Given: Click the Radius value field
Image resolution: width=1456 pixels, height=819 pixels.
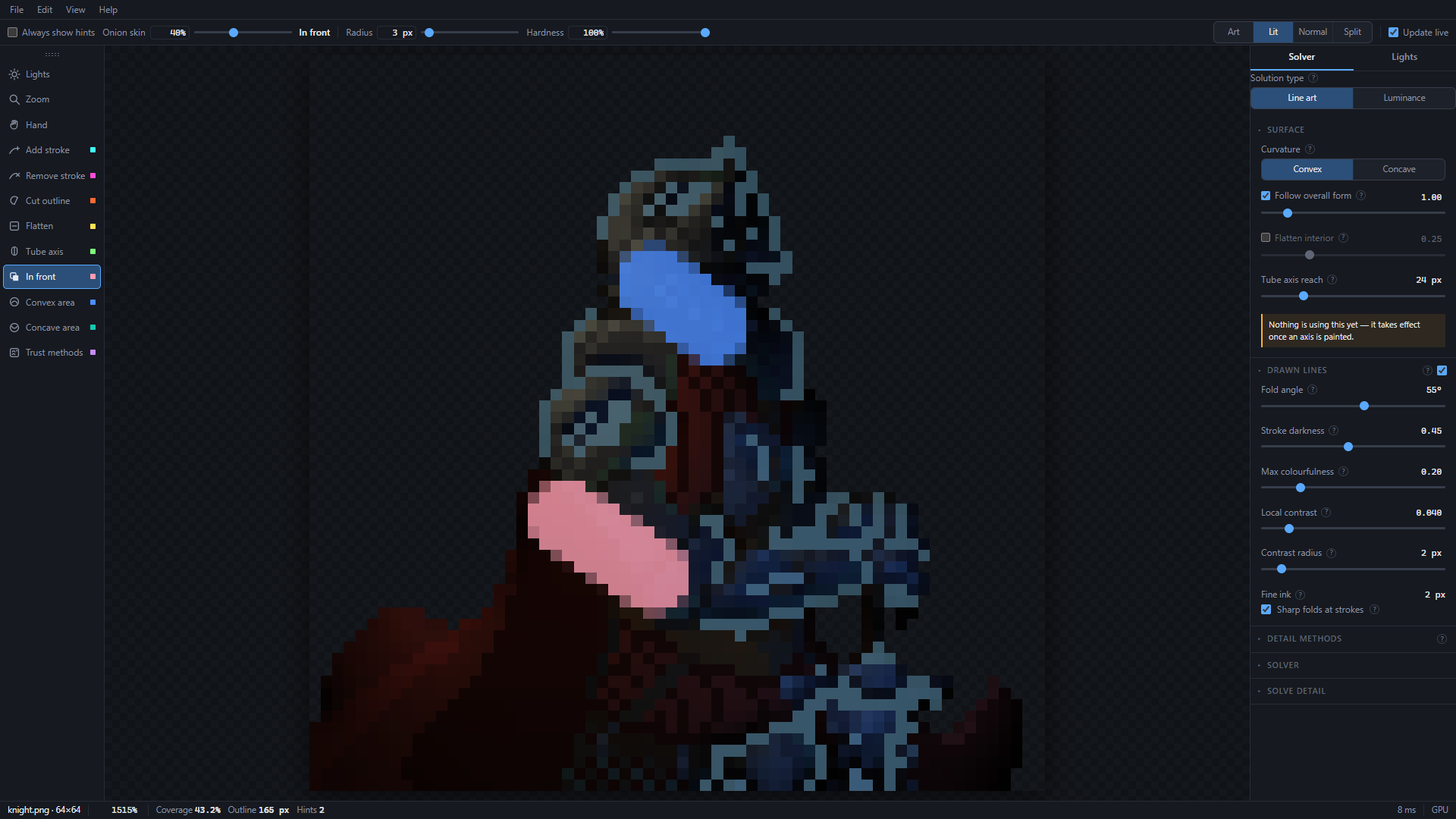Looking at the screenshot, I should 397,33.
